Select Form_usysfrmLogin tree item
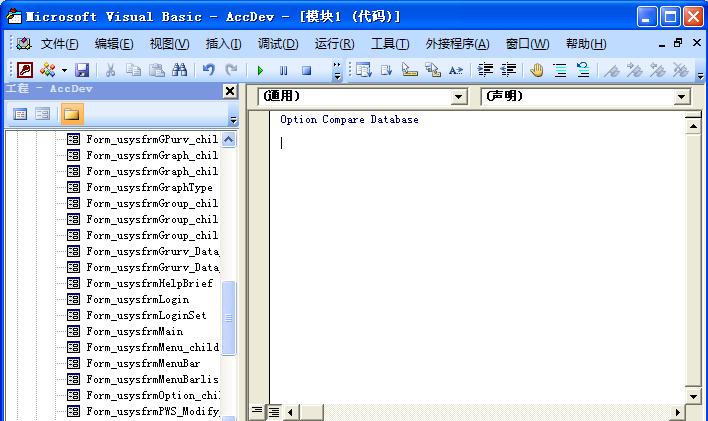This screenshot has height=421, width=708. tap(138, 299)
